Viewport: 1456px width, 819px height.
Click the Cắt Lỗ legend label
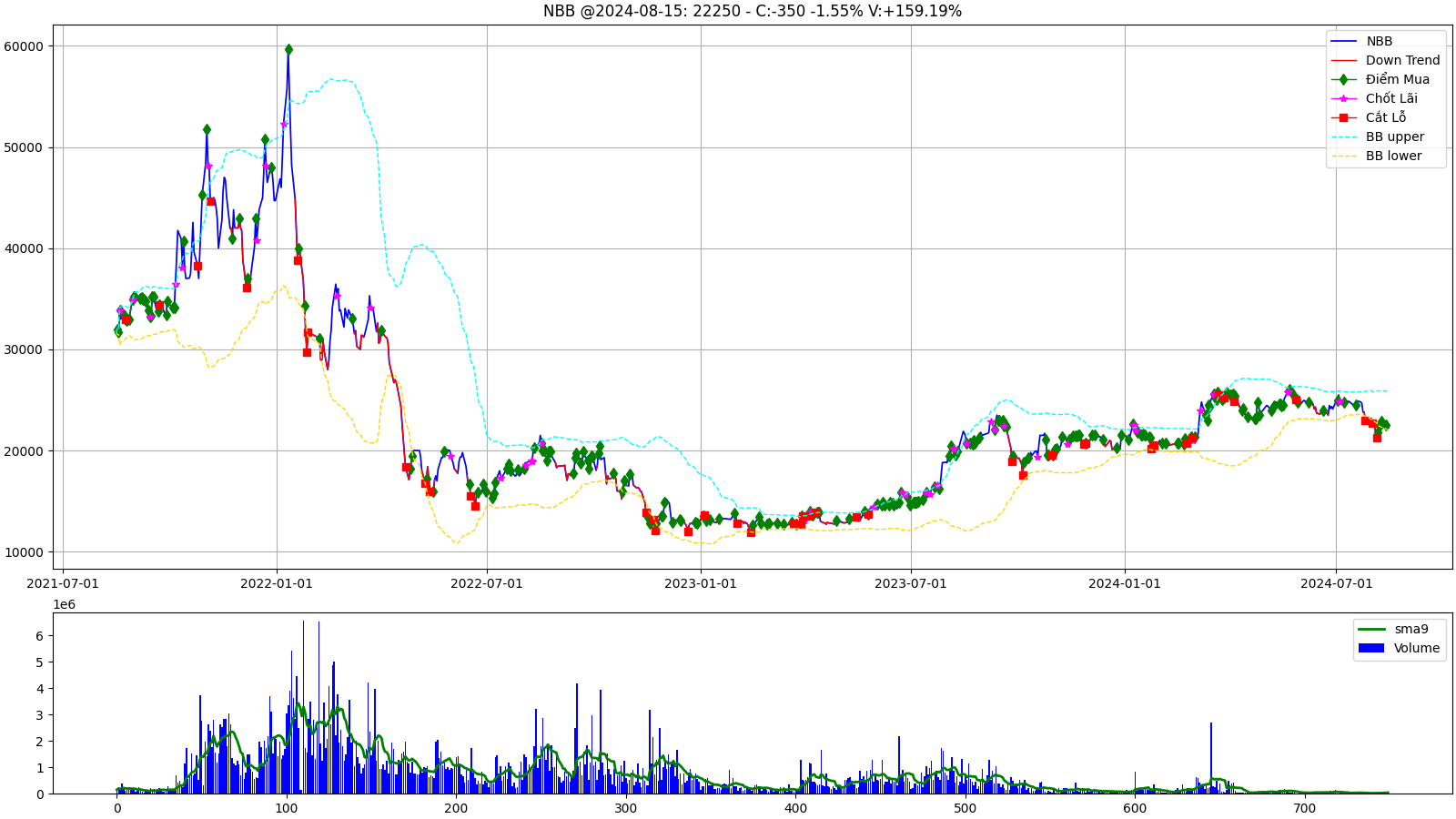(x=1385, y=117)
